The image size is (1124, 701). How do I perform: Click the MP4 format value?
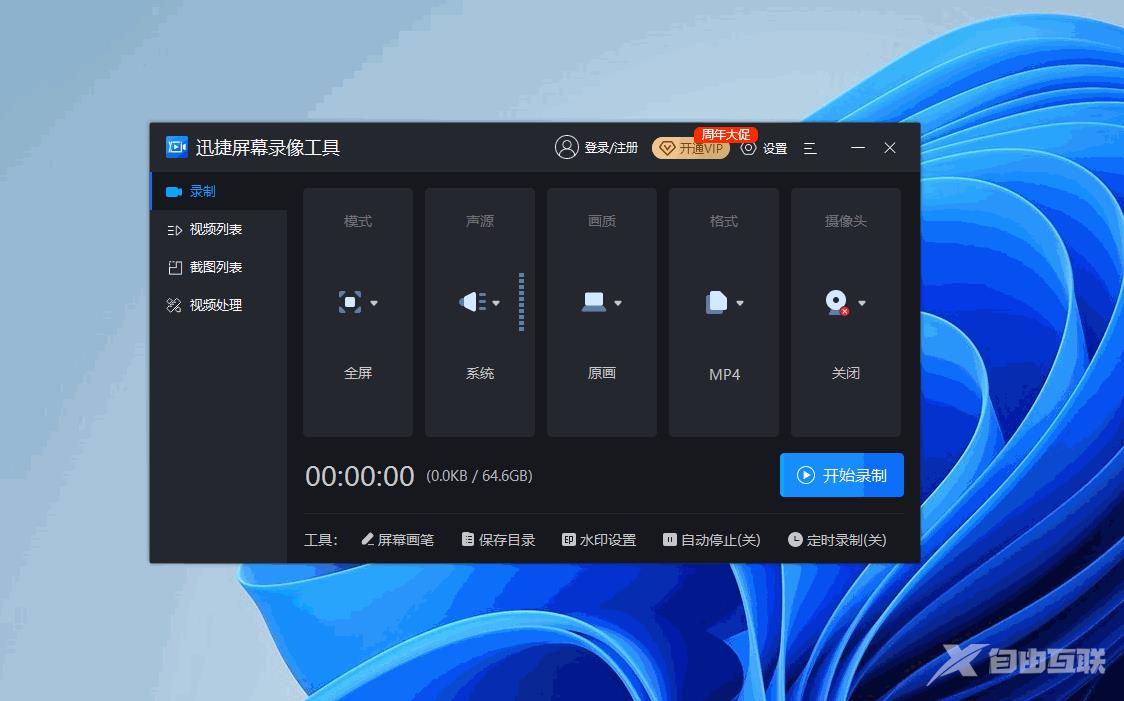click(724, 374)
